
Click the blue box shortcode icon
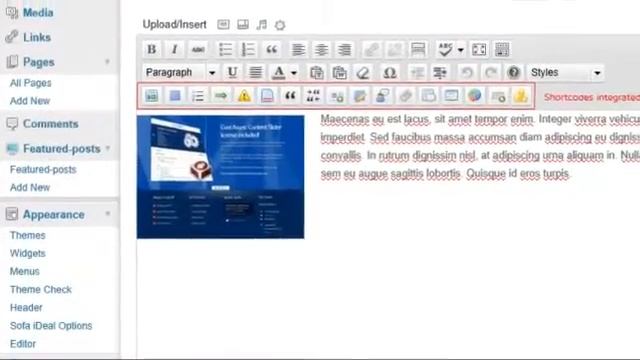[x=175, y=96]
